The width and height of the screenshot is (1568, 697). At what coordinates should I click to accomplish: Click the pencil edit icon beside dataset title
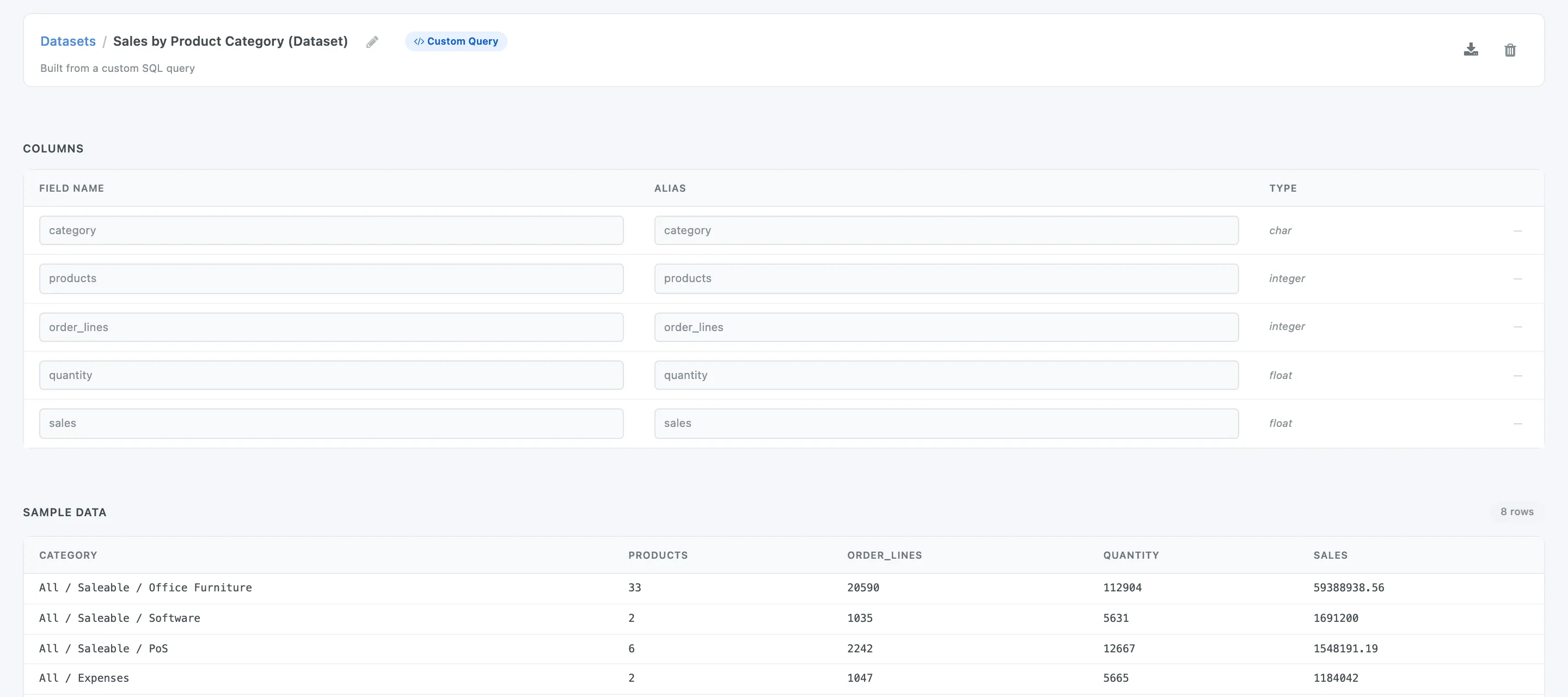pyautogui.click(x=372, y=42)
